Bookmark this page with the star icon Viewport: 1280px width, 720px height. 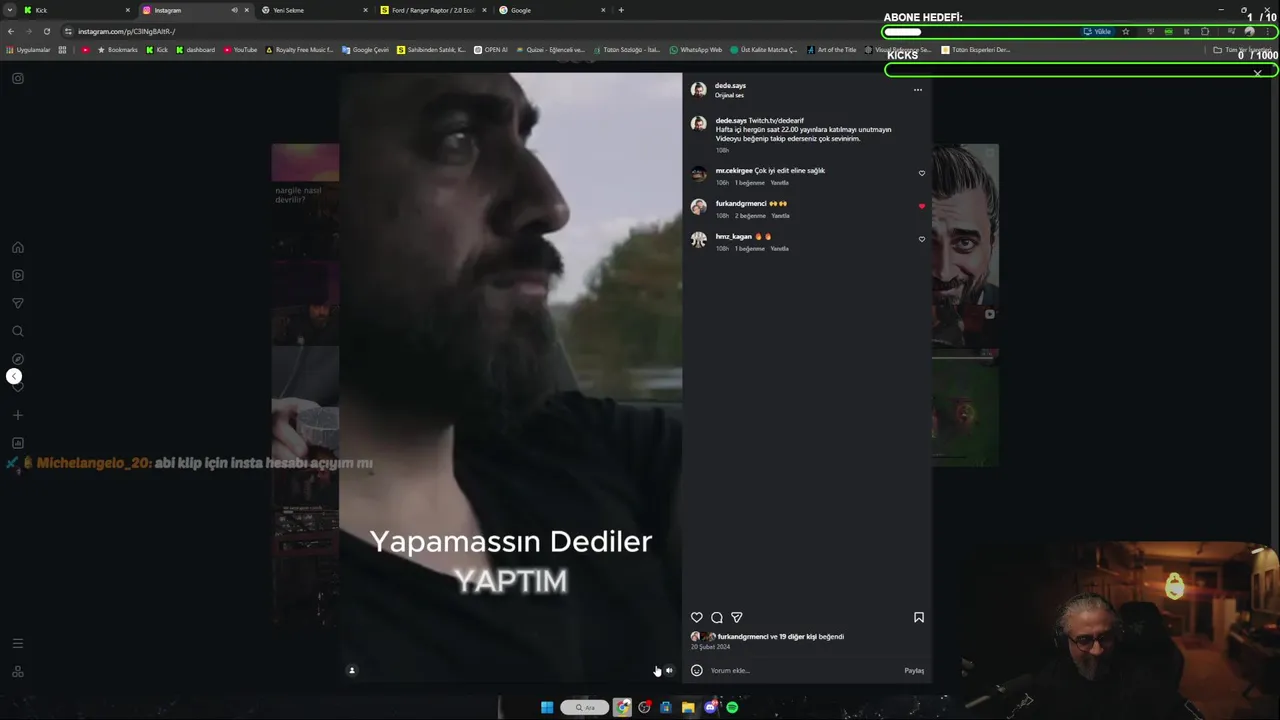coord(1126,31)
